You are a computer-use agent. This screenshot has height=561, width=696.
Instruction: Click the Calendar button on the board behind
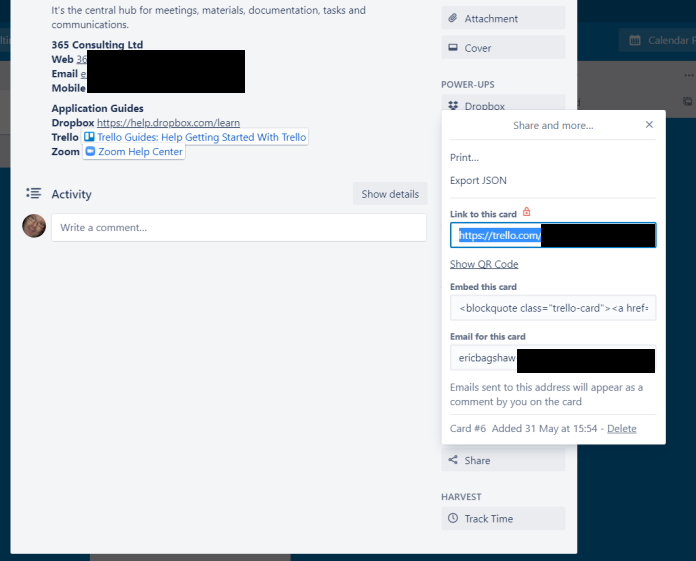659,40
